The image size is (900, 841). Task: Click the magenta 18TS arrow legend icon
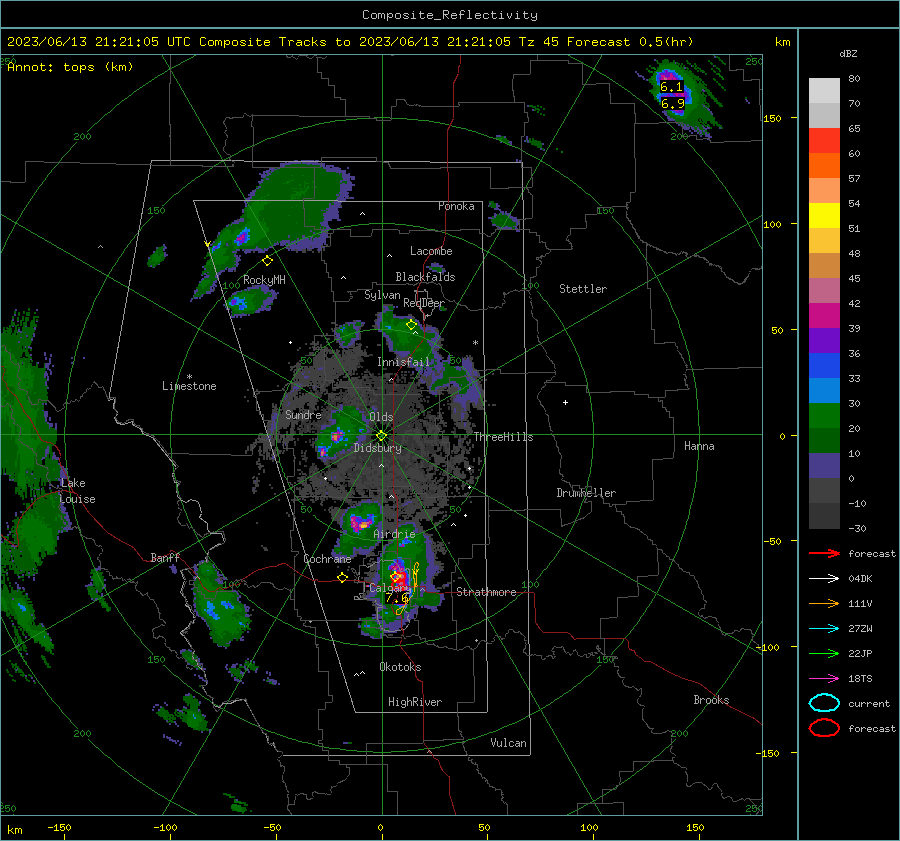[824, 679]
